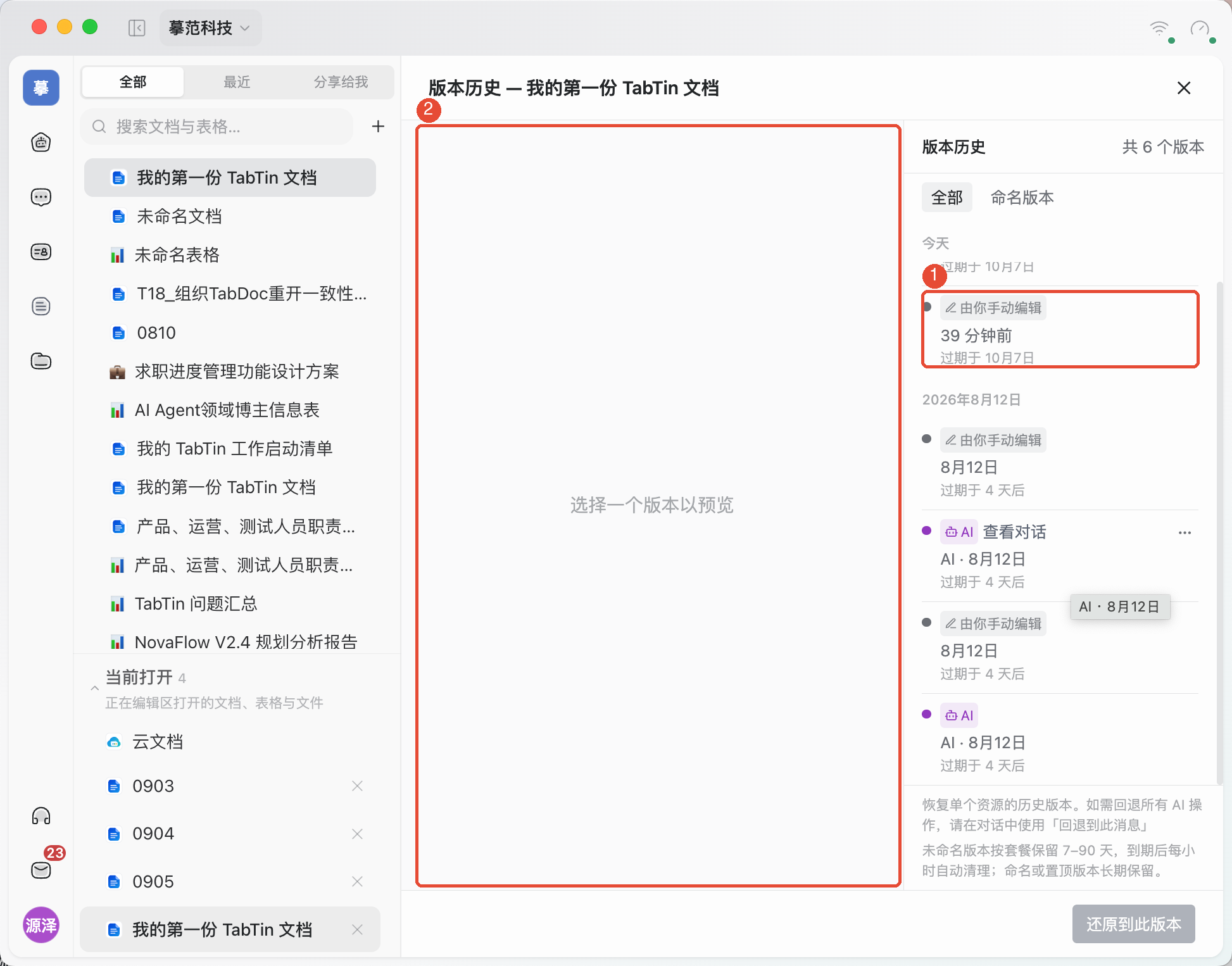This screenshot has height=966, width=1232.
Task: Toggle the sidebar collapse icon in title bar
Action: [x=137, y=28]
